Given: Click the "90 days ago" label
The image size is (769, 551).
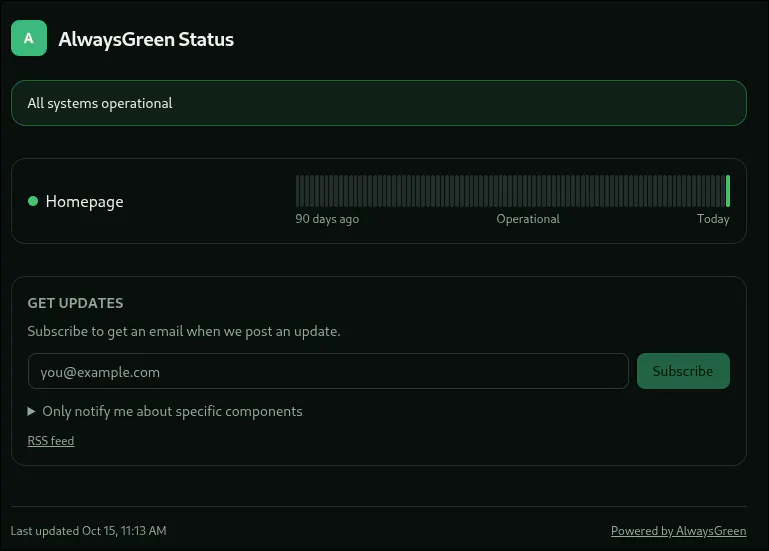Looking at the screenshot, I should 327,219.
